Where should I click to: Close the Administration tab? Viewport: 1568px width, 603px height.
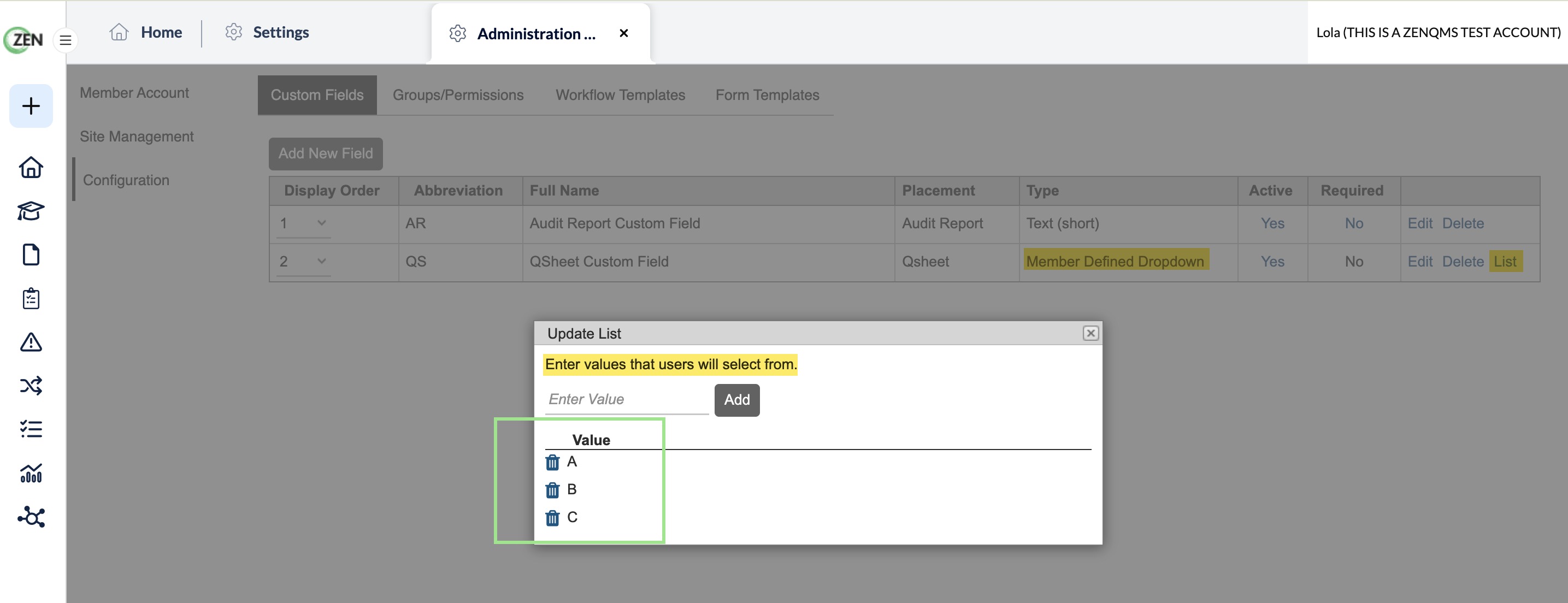[x=623, y=33]
